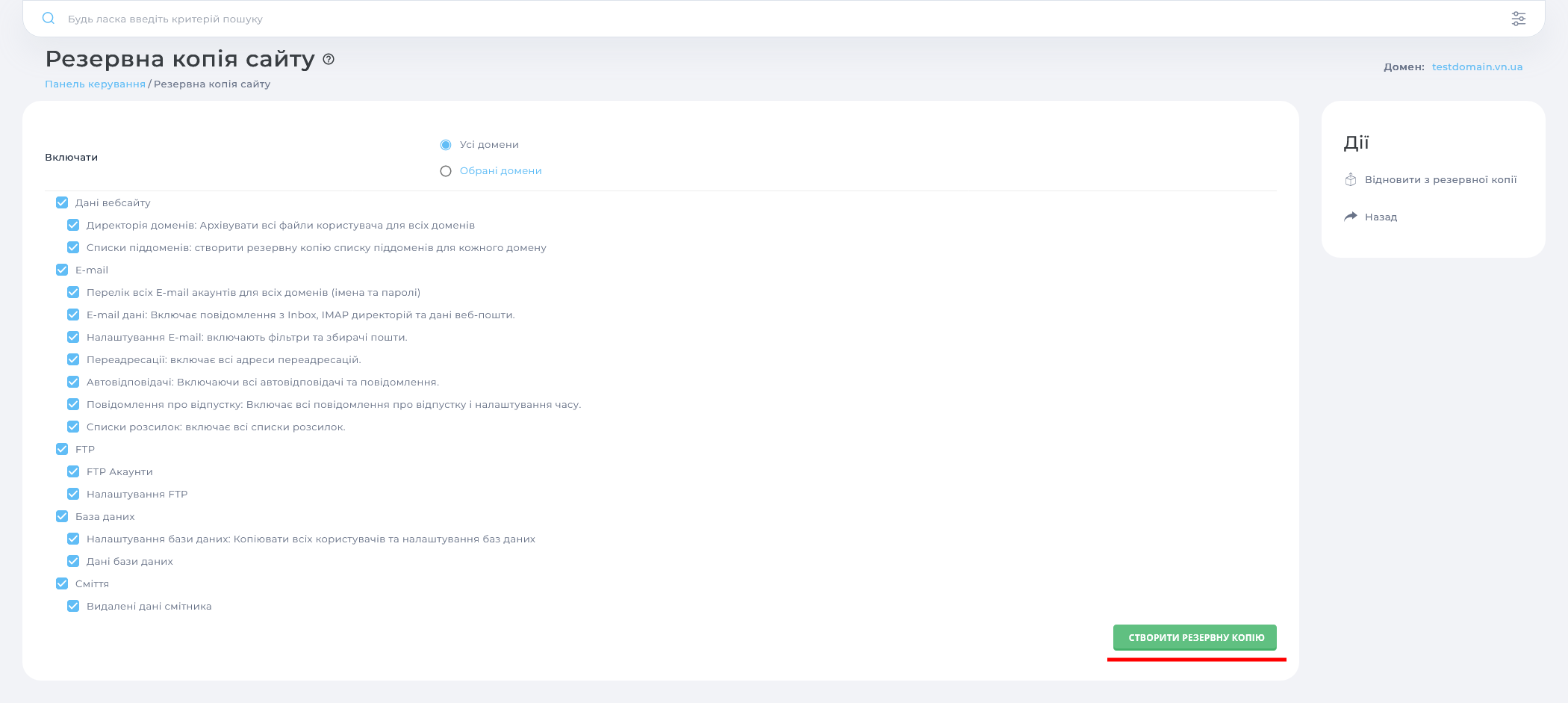The width and height of the screenshot is (1568, 703).
Task: Click the search criteria input field
Action: point(299,19)
